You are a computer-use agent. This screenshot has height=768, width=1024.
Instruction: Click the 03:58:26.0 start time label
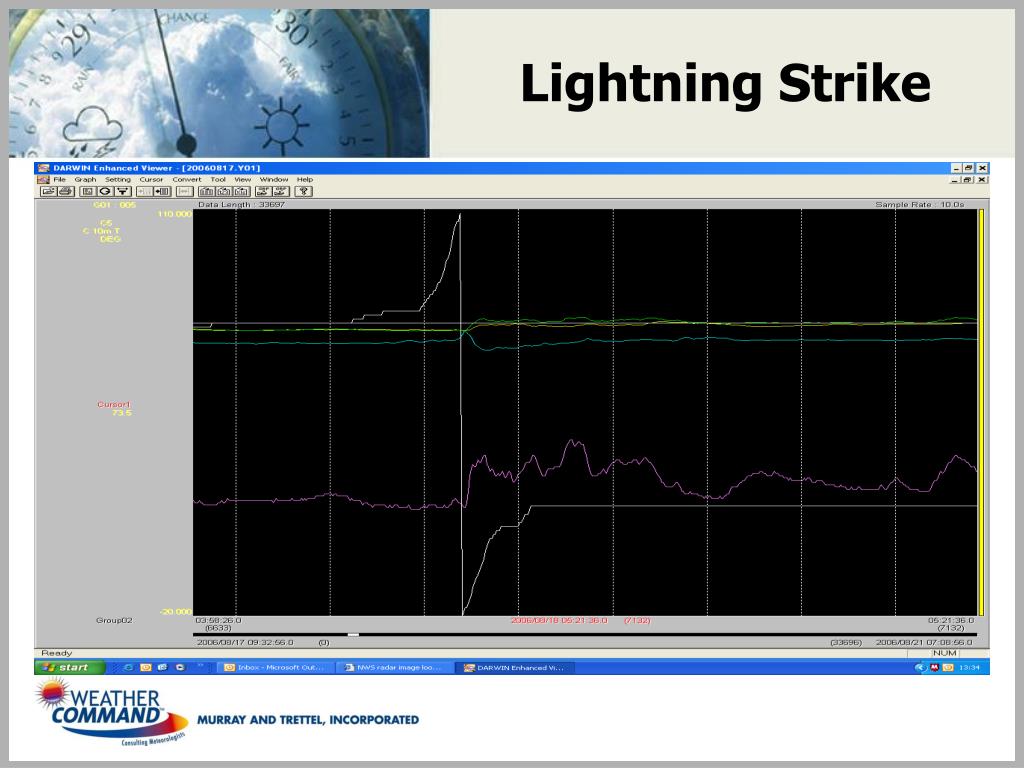click(218, 620)
